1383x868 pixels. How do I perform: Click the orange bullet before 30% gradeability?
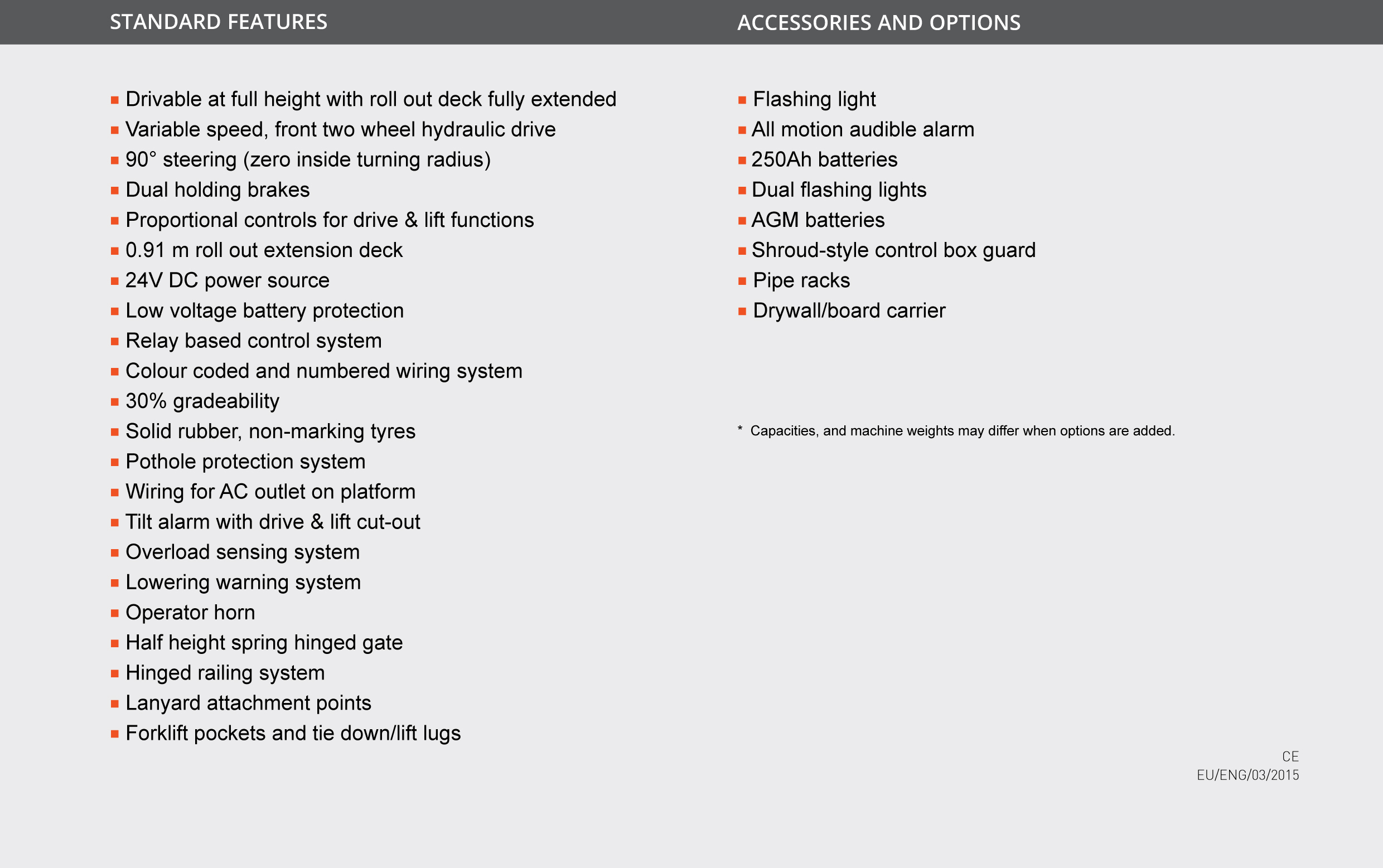[x=115, y=403]
